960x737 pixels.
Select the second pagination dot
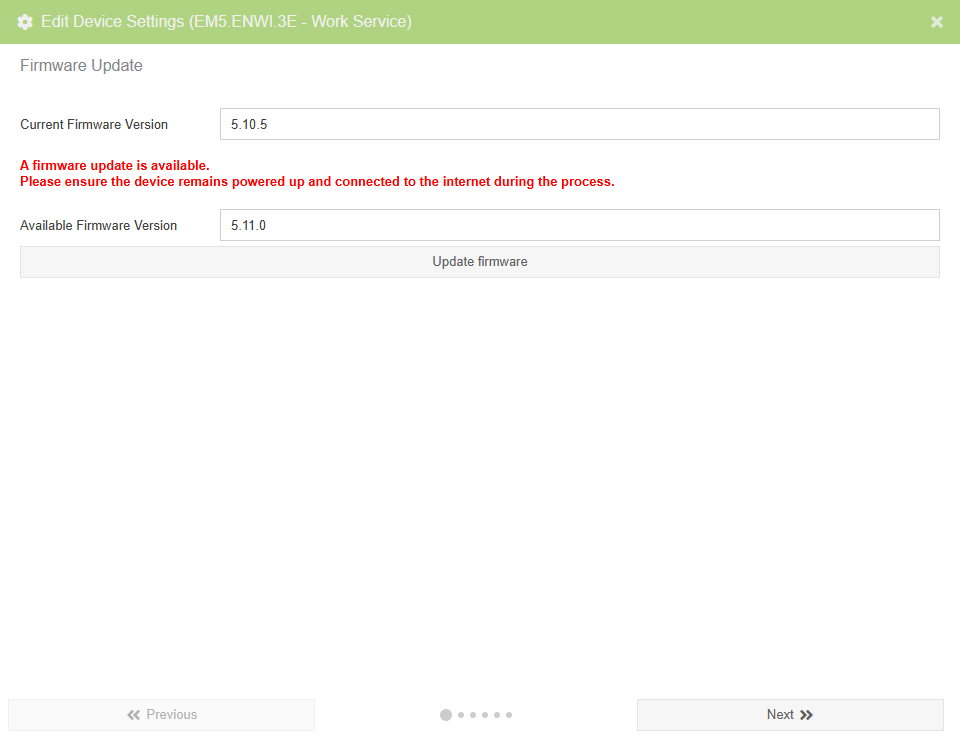(459, 714)
